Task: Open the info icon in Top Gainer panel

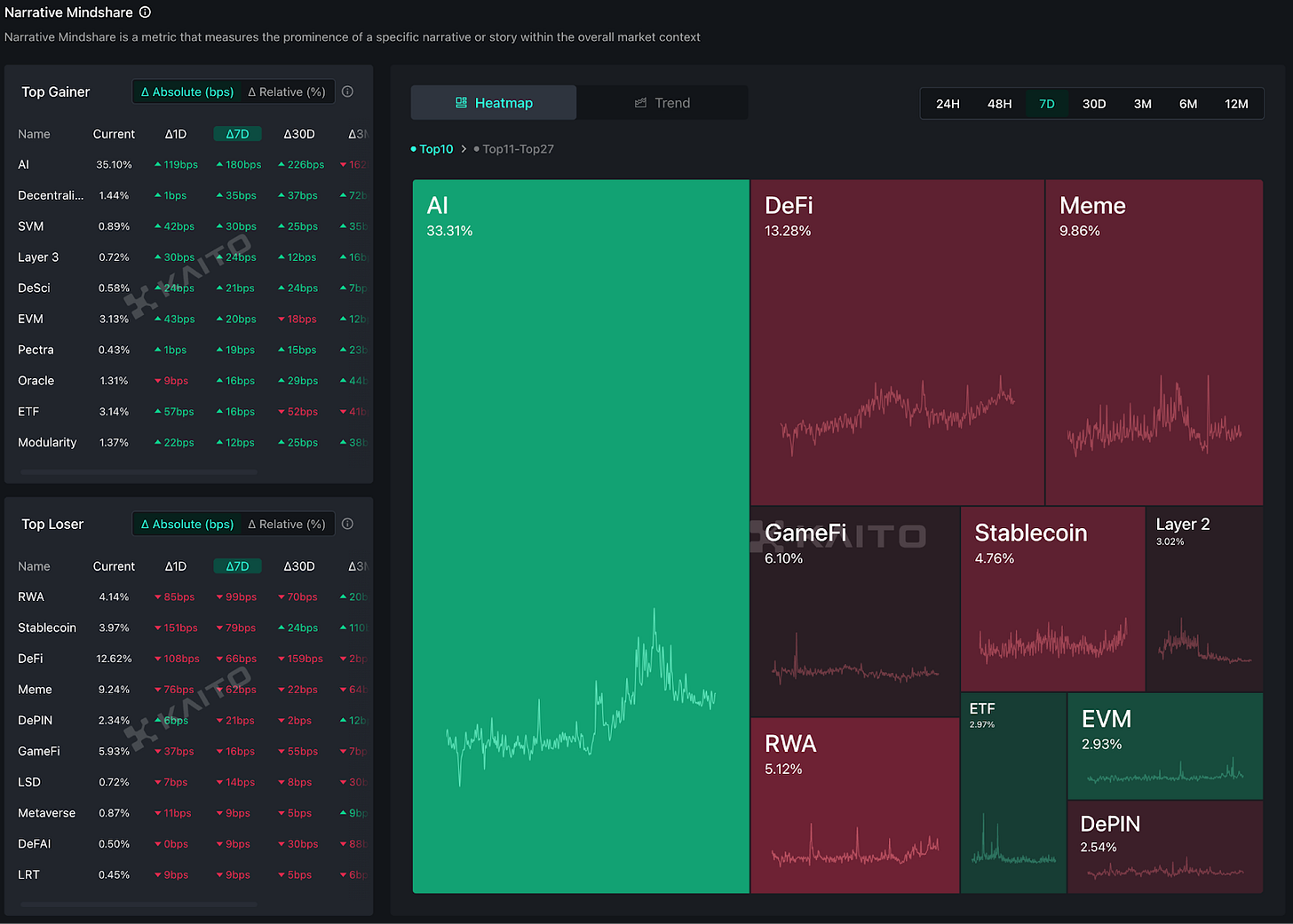Action: point(347,91)
